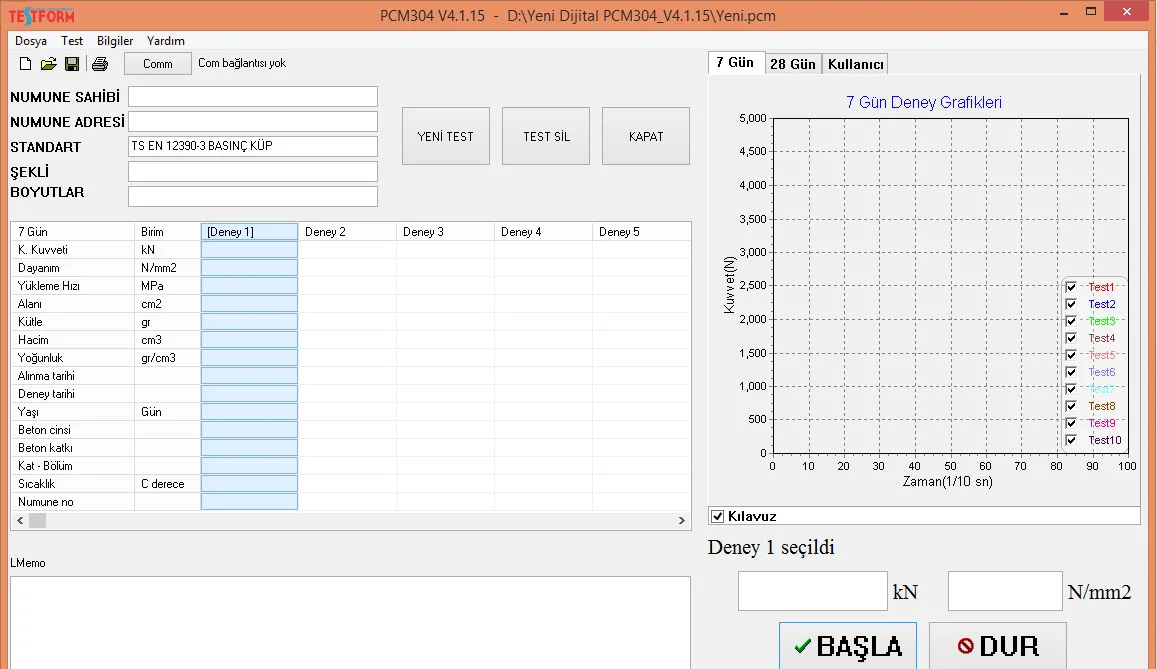
Task: Click the Print icon in toolbar
Action: click(100, 64)
